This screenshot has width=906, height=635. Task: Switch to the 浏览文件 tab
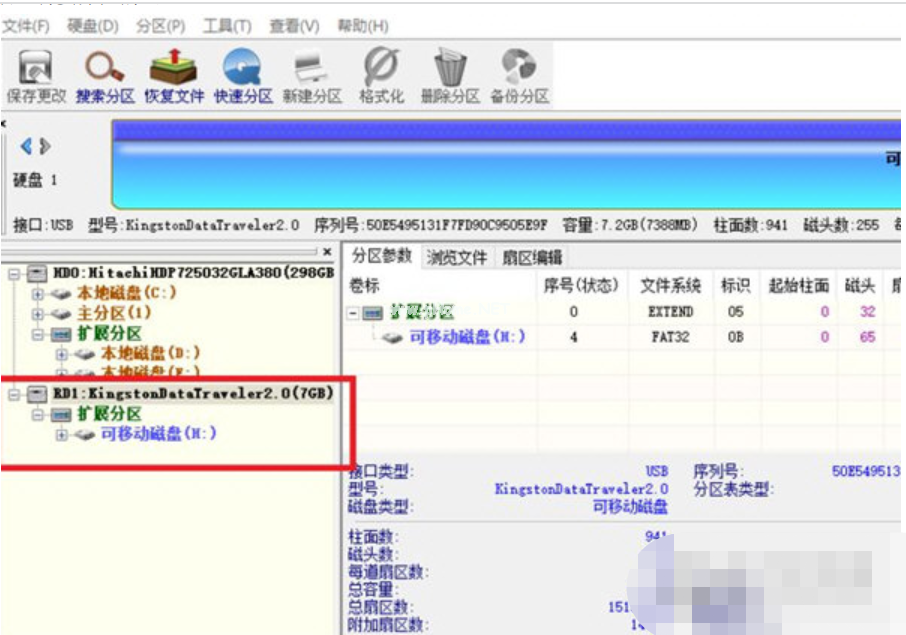457,257
